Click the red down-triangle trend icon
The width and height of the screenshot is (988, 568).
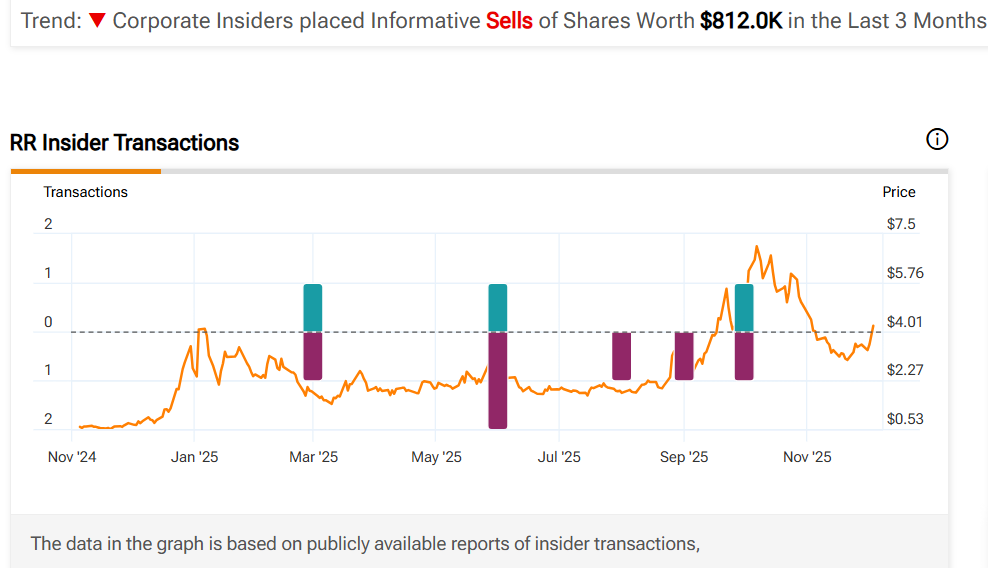tap(97, 21)
